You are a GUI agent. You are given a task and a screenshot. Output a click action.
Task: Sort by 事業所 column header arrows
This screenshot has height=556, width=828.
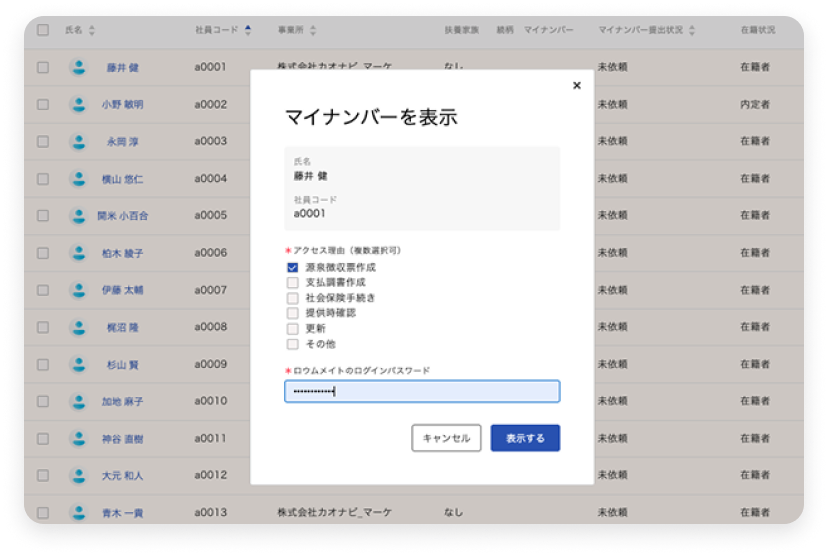(x=314, y=31)
